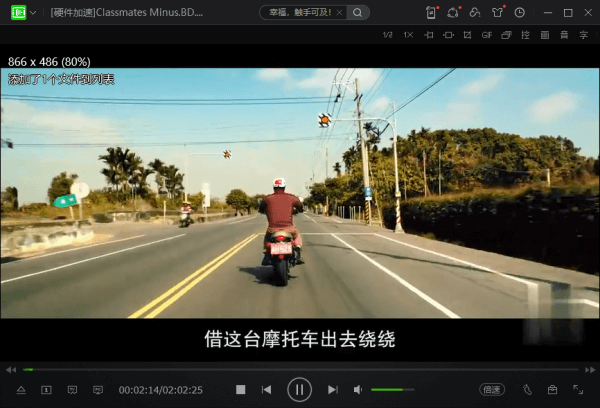The height and width of the screenshot is (408, 600).
Task: Enter fullscreen with the expand arrows
Action: click(578, 390)
